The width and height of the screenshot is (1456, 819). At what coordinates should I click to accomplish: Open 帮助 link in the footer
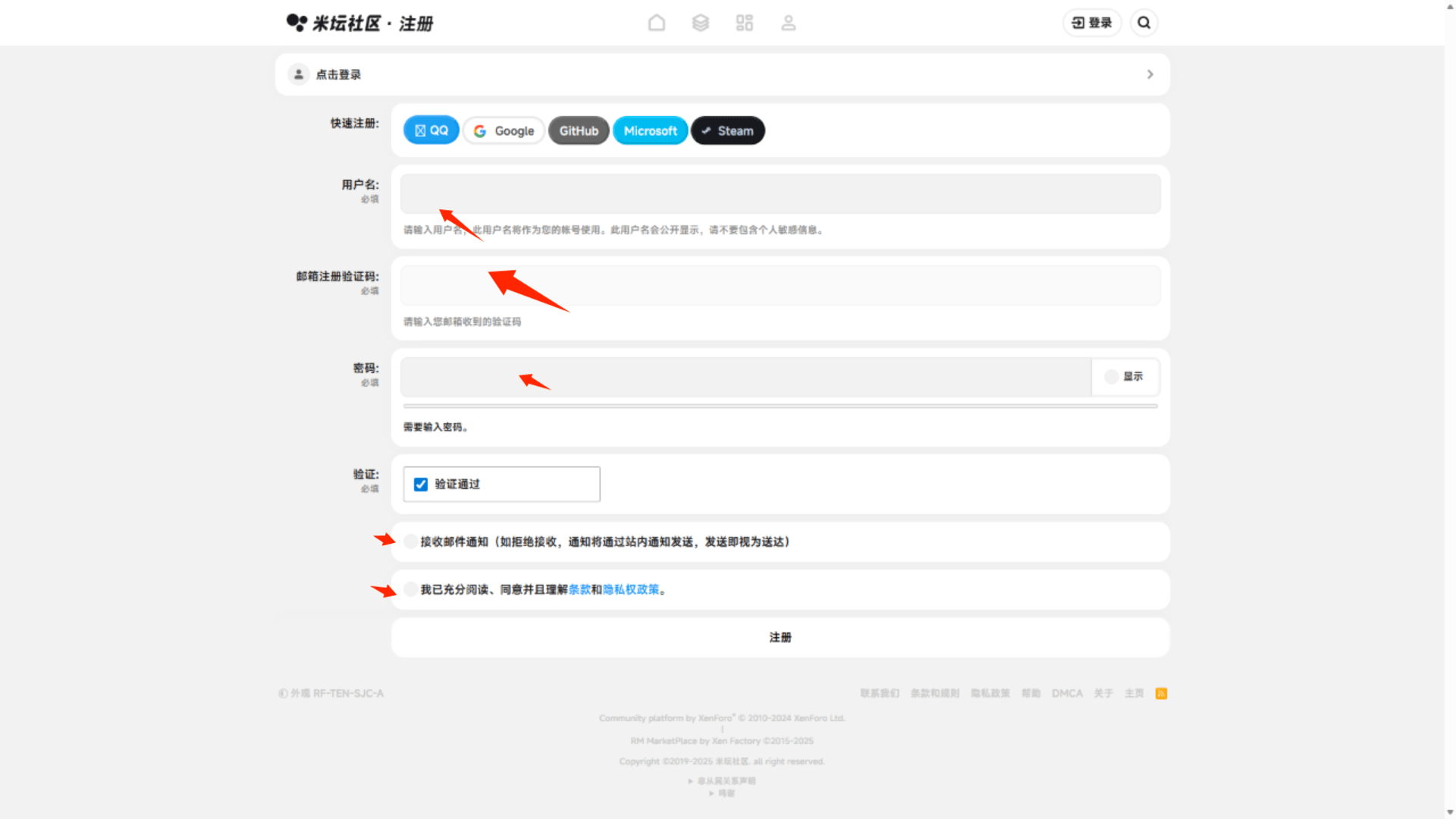pos(1031,693)
